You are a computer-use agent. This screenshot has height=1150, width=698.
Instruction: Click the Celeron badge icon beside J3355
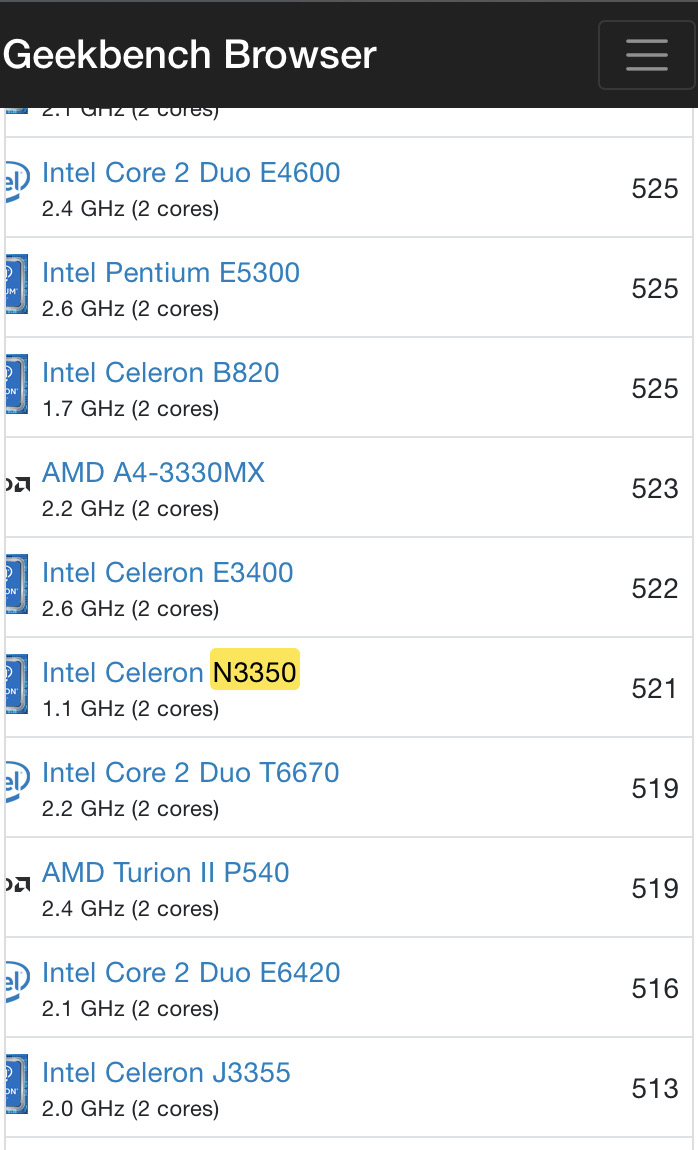point(15,1083)
